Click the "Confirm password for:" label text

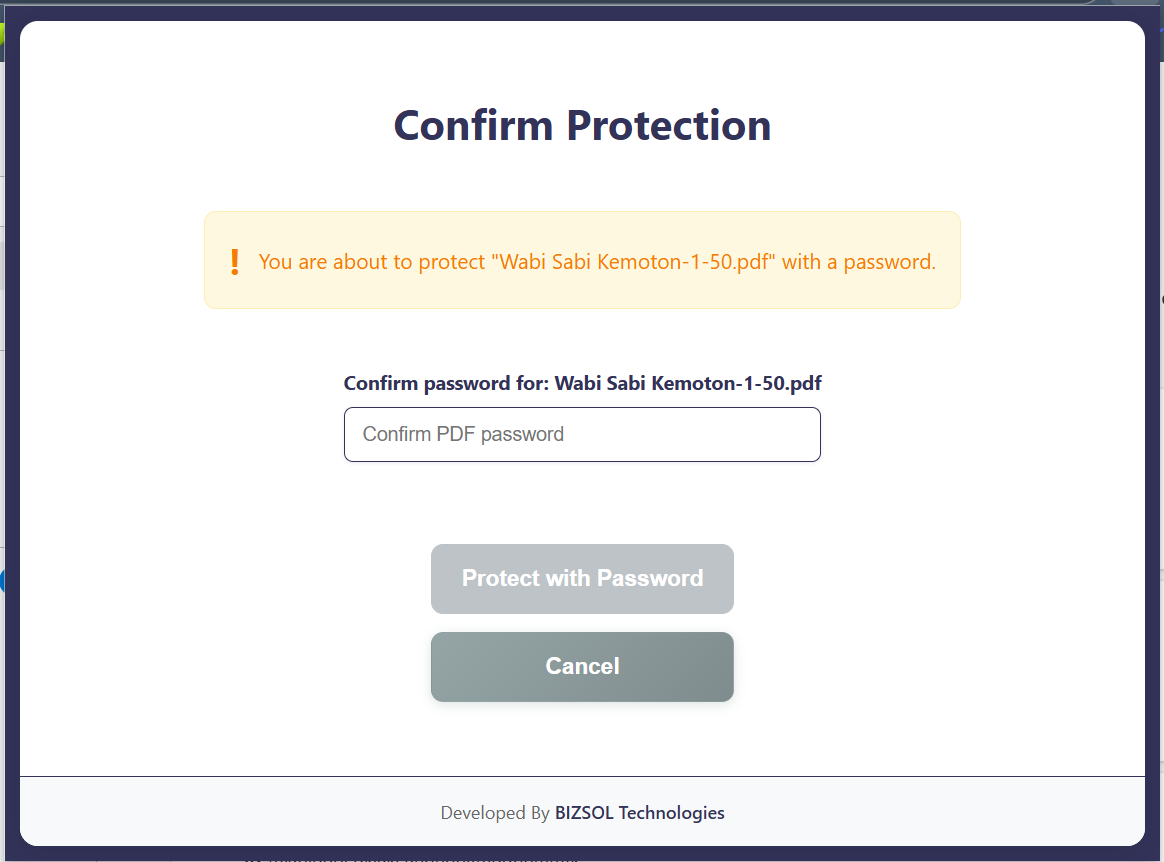coord(446,383)
